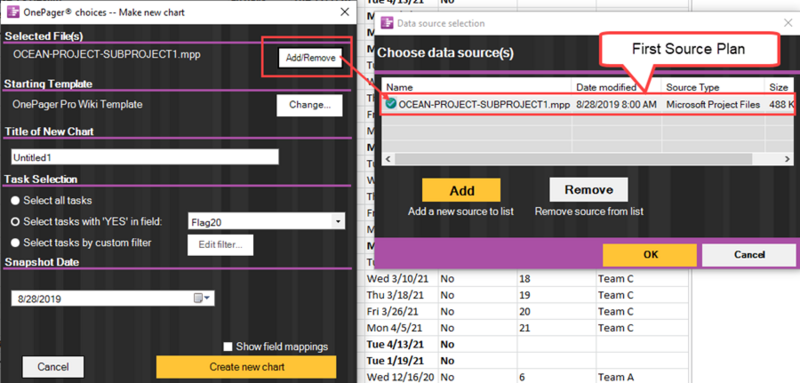This screenshot has height=383, width=800.
Task: Click the OCEAN-PROJECT-SUBPROJECT1.mpp selected file name
Action: 107,55
